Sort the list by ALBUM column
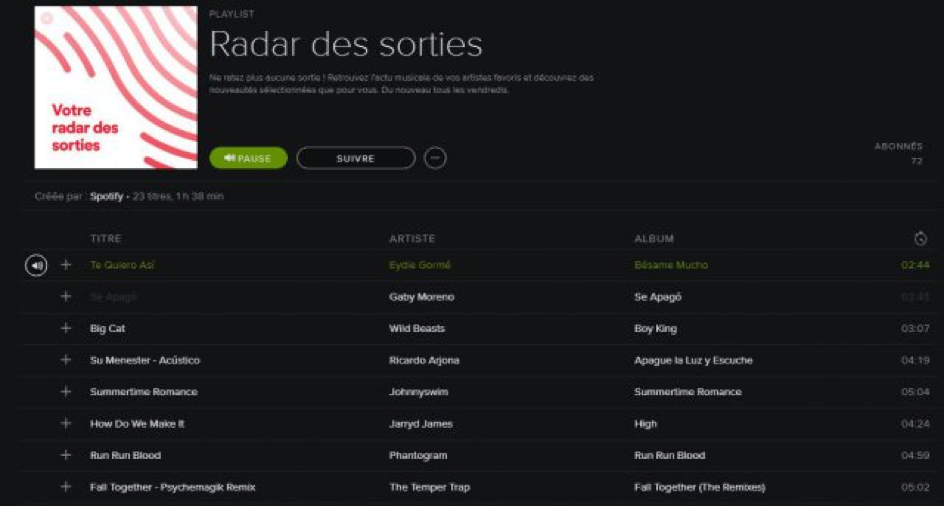This screenshot has width=944, height=506. [654, 239]
